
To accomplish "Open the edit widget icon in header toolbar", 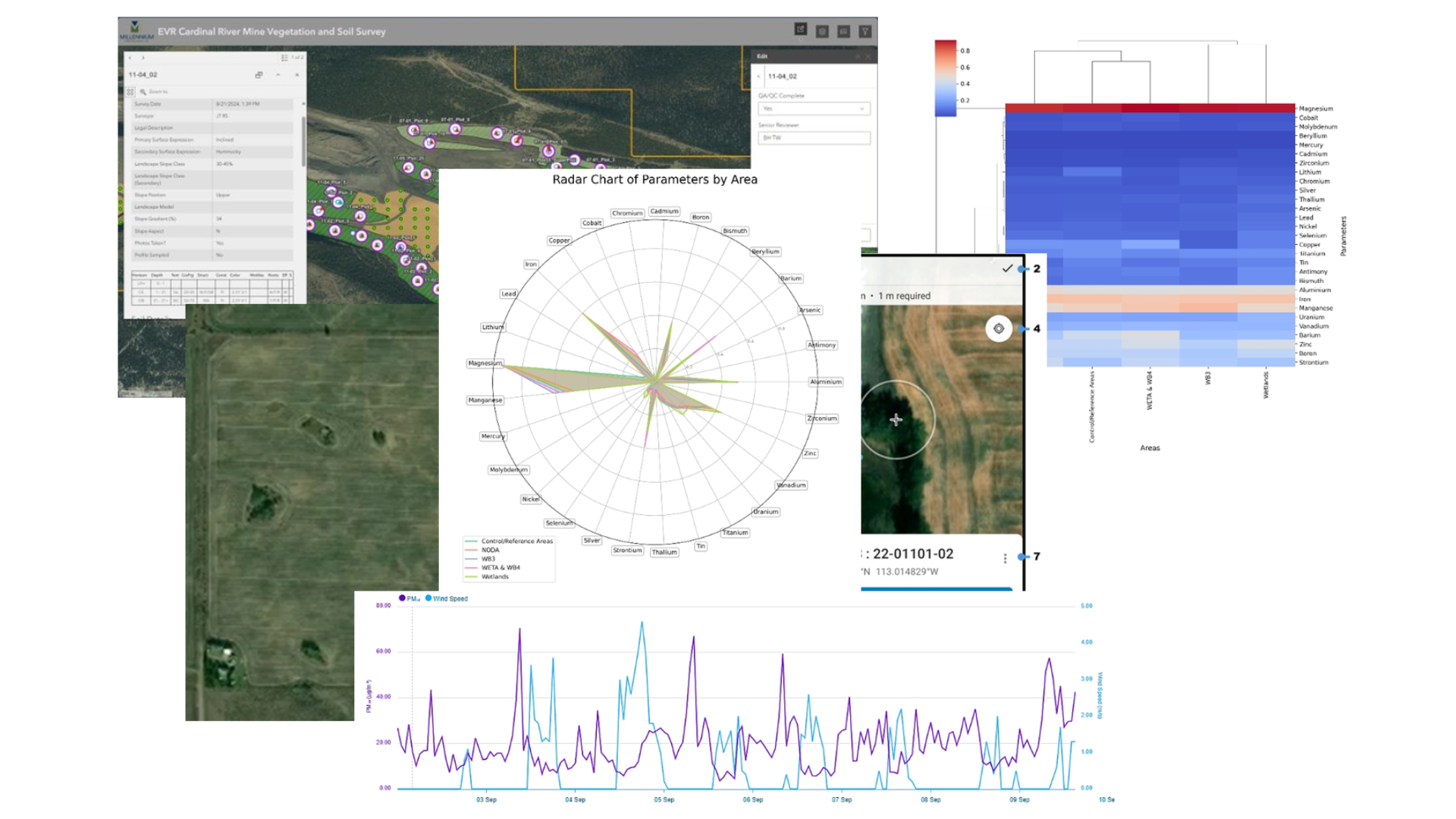I will coord(800,29).
